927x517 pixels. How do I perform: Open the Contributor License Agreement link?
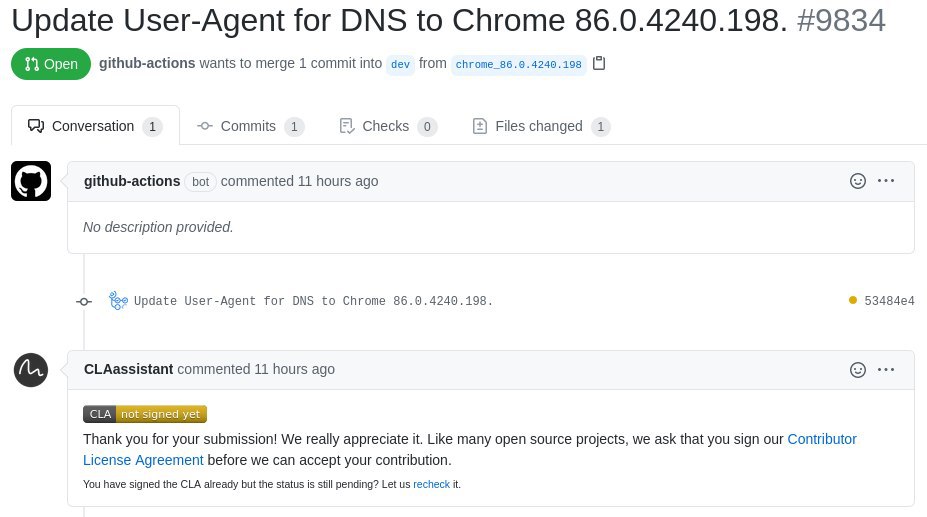(470, 450)
